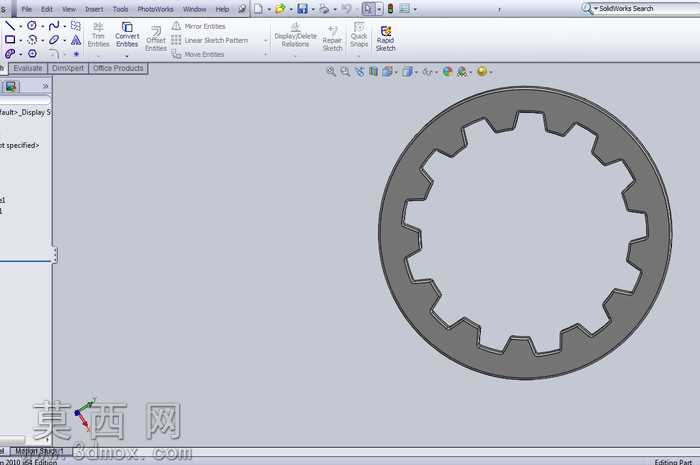
Task: Switch to the Office Products tab
Action: (x=118, y=68)
